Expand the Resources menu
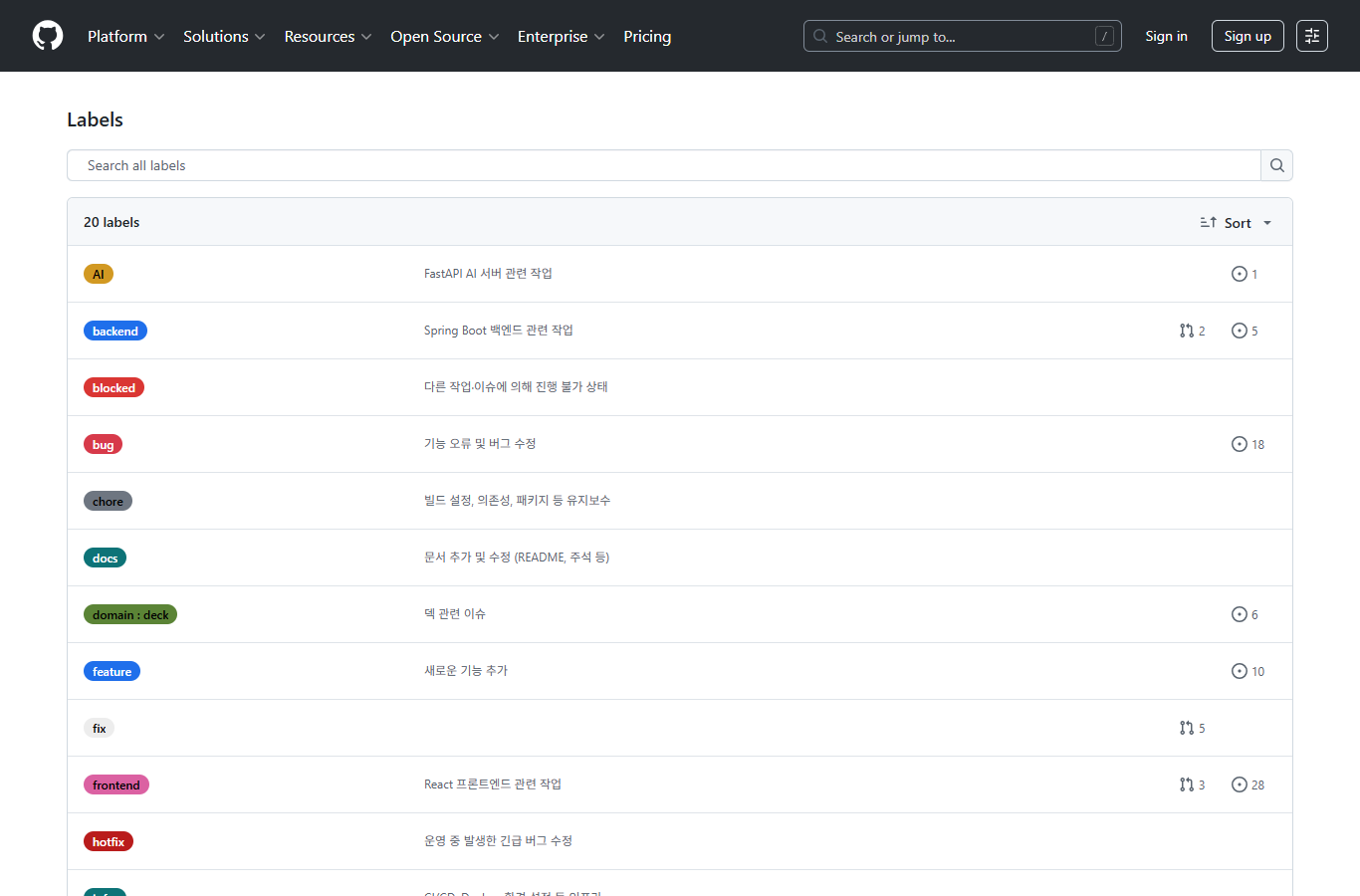Viewport: 1360px width, 896px height. (x=328, y=36)
